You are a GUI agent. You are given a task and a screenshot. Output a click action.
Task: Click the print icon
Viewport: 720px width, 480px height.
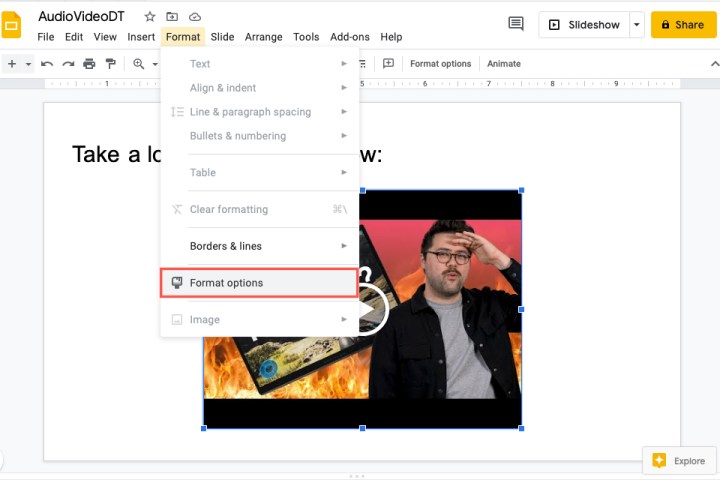(89, 64)
